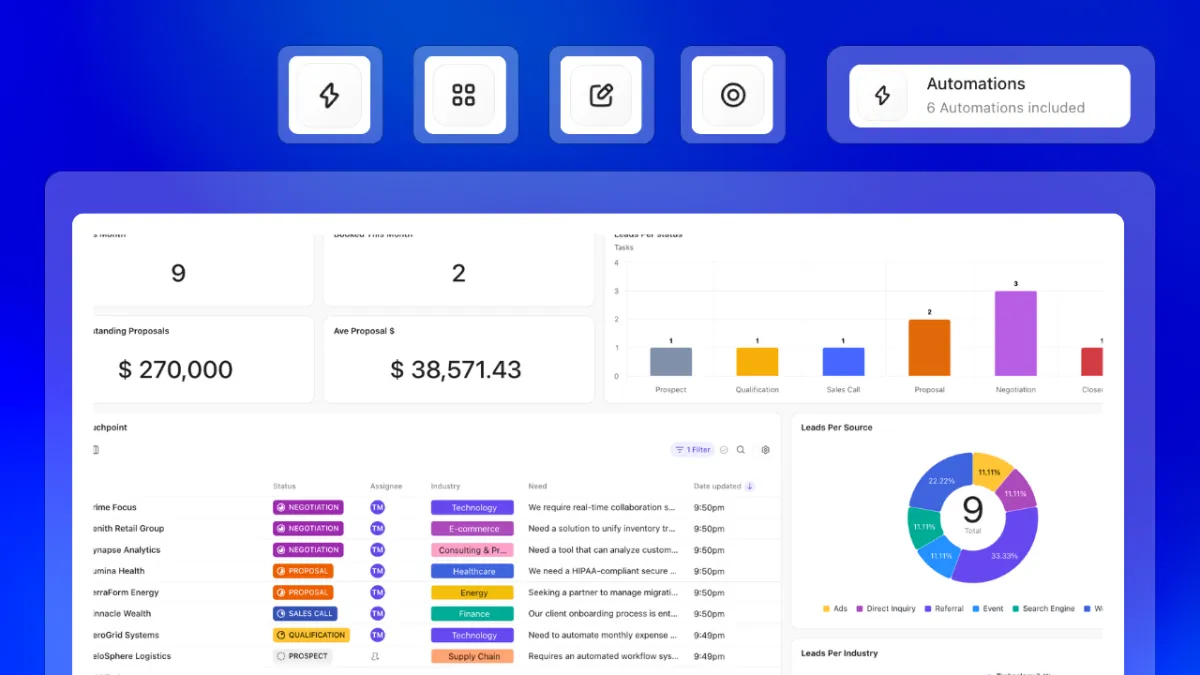Select the edit pencil tile icon

tap(600, 95)
